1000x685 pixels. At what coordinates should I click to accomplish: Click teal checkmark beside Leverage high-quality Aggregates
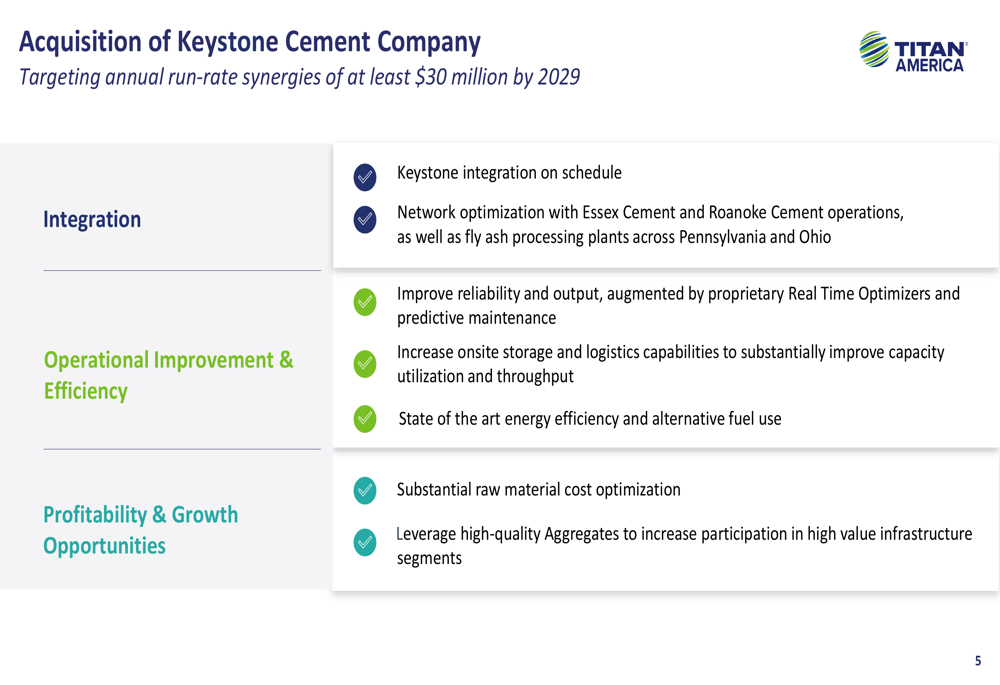(365, 543)
